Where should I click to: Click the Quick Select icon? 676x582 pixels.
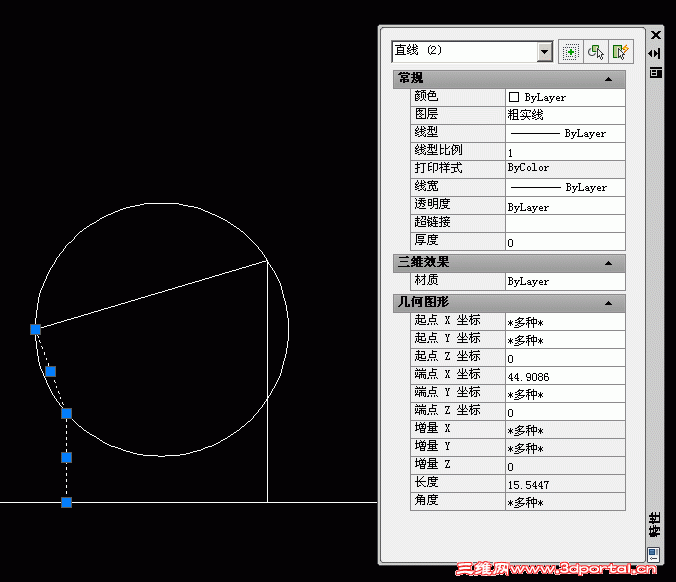620,52
